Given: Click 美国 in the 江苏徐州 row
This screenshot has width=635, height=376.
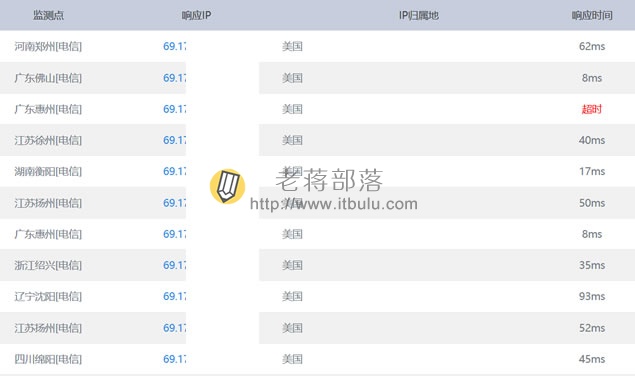Looking at the screenshot, I should pos(292,140).
